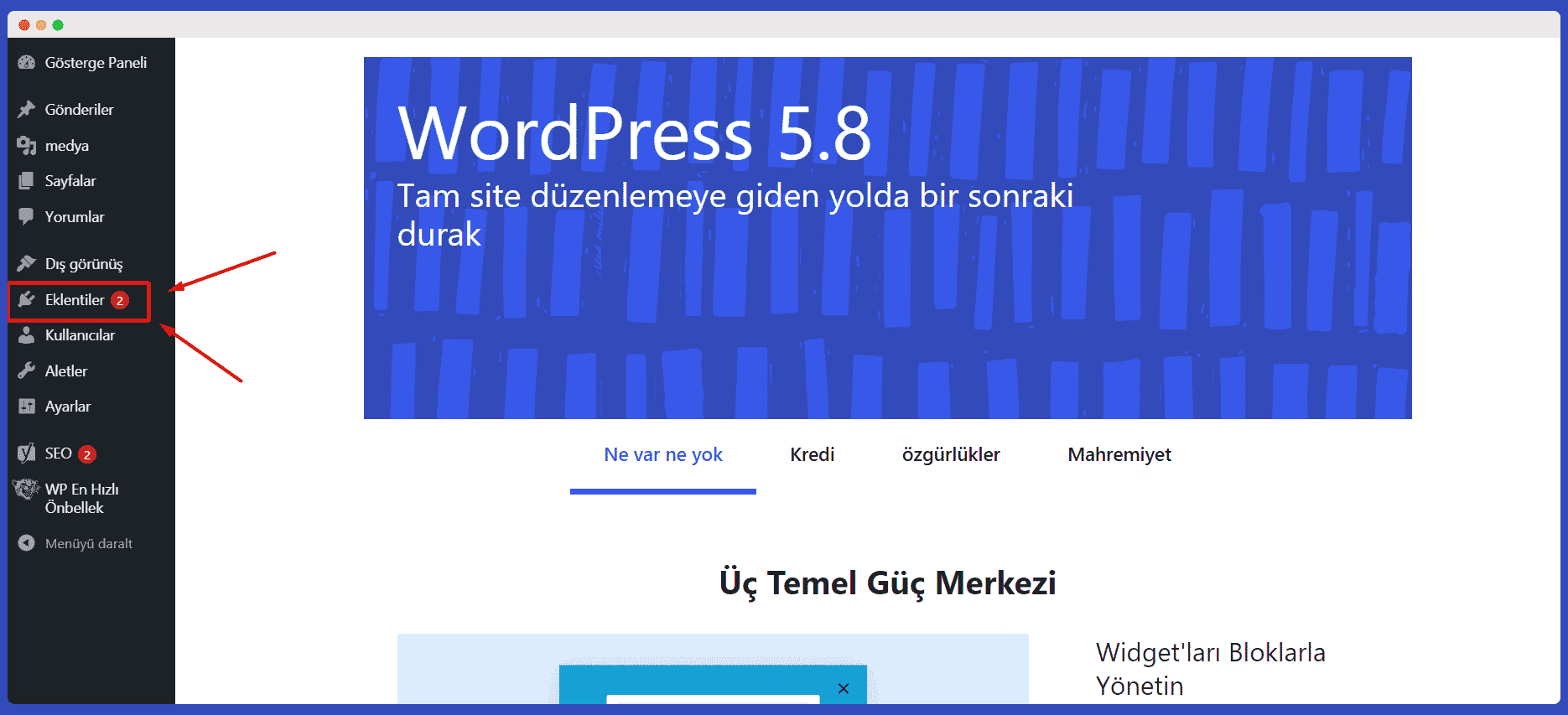This screenshot has height=715, width=1568.
Task: Click the Yoast SEO icon
Action: (26, 453)
